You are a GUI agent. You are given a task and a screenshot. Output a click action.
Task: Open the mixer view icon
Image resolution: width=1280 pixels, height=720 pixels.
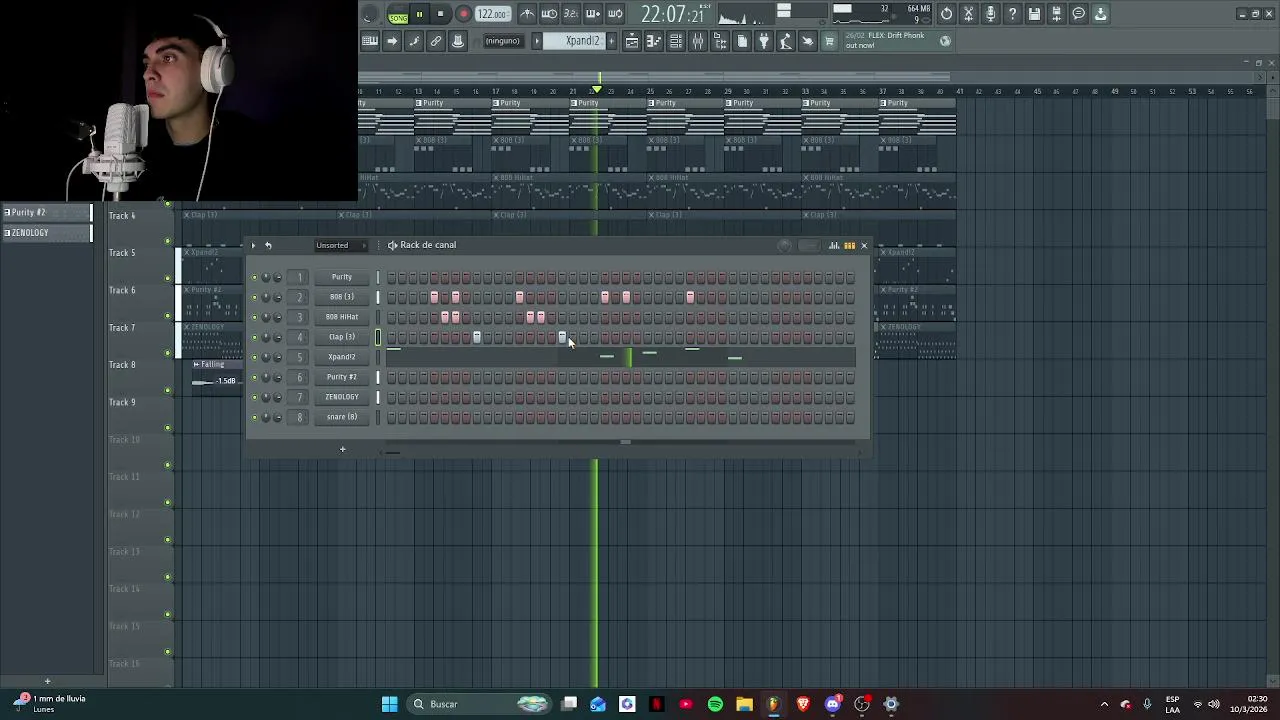click(x=698, y=41)
